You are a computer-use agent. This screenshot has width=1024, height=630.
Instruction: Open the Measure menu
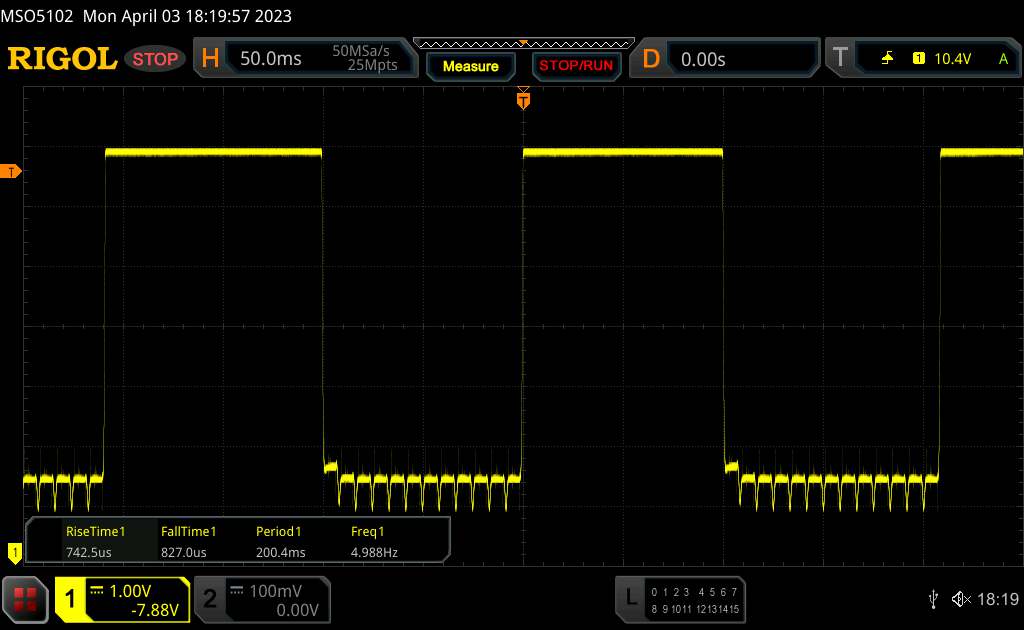470,66
